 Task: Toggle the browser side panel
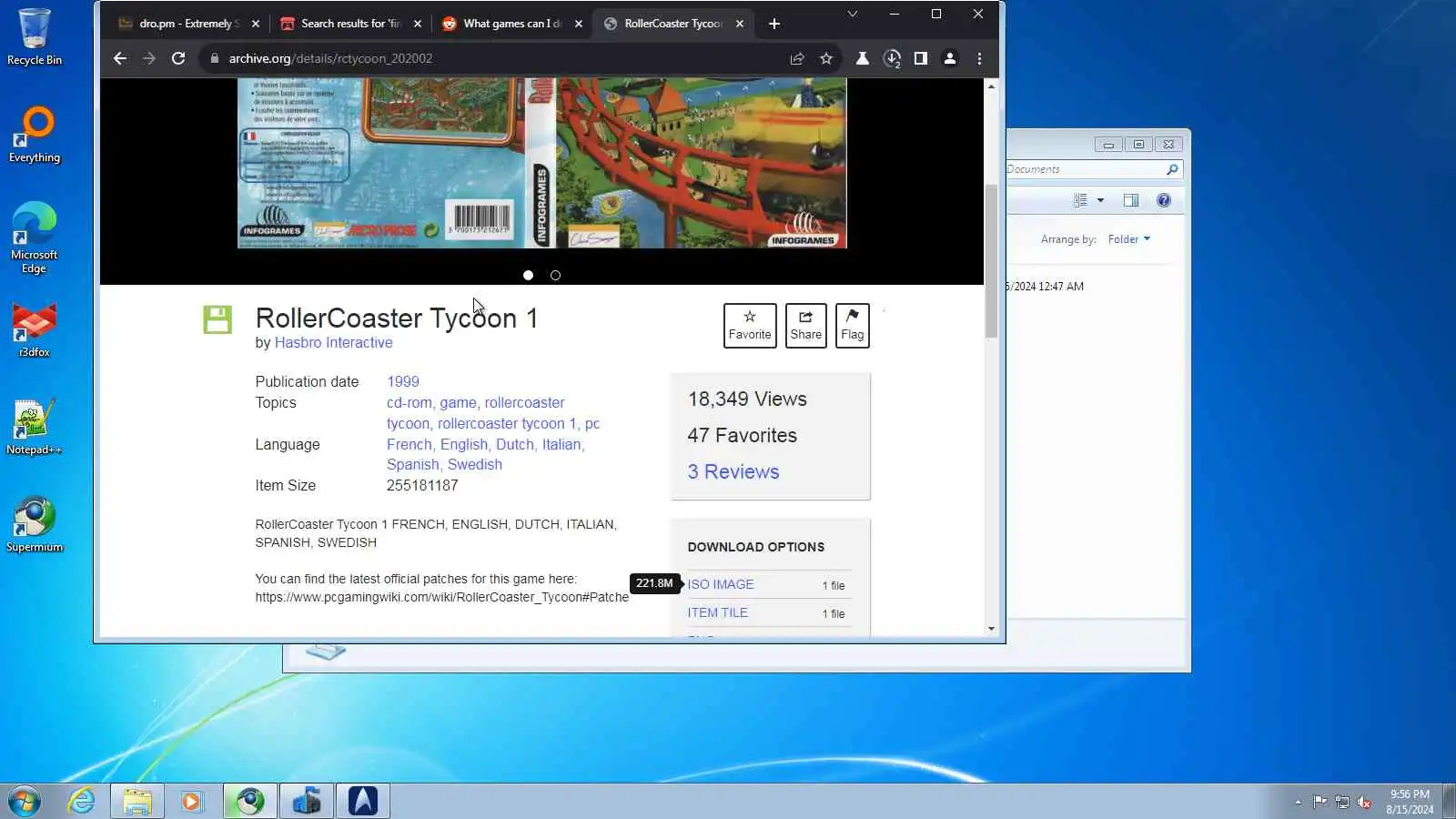click(921, 58)
